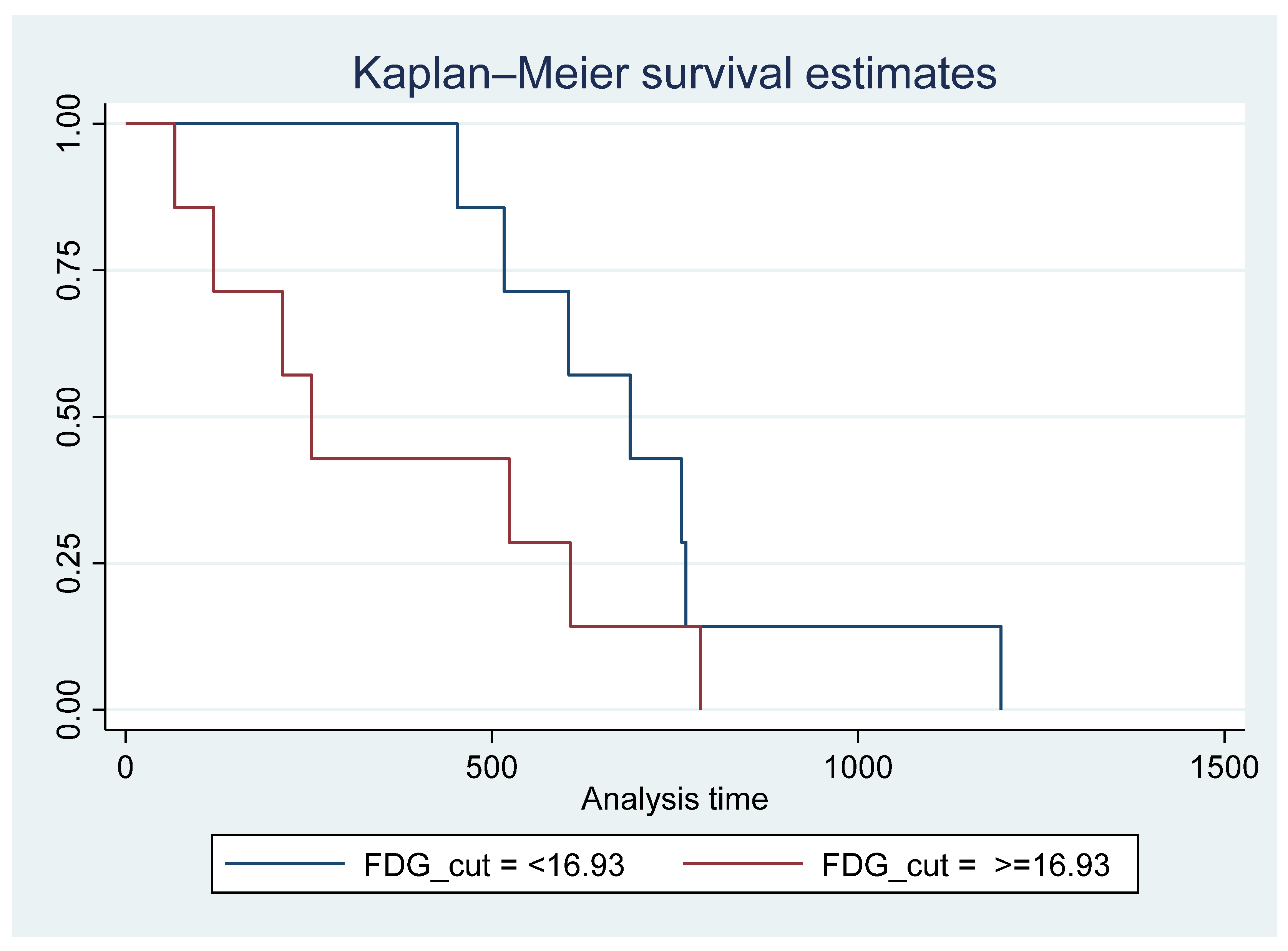Click the 0.25 y-axis tick label
Image resolution: width=1288 pixels, height=951 pixels.
(x=69, y=563)
